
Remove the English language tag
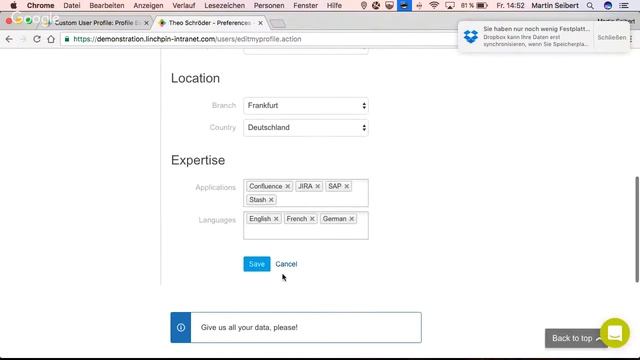(x=276, y=219)
